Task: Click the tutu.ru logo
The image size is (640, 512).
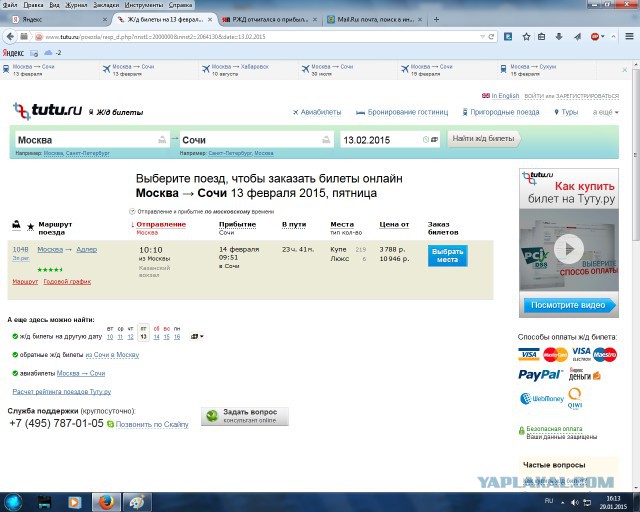Action: tap(47, 111)
